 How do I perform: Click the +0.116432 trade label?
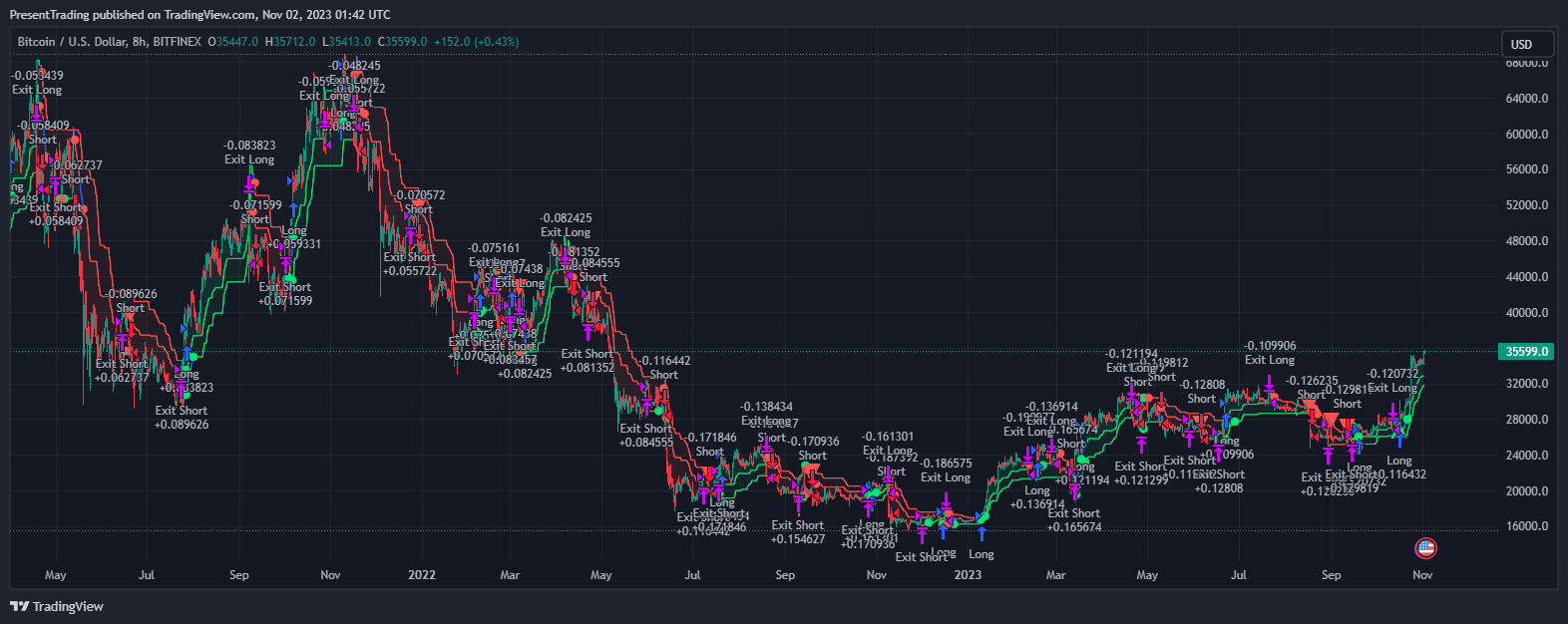pos(1399,474)
